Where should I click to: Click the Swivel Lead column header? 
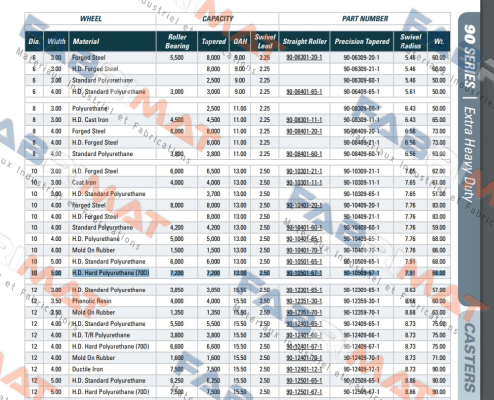tap(265, 41)
